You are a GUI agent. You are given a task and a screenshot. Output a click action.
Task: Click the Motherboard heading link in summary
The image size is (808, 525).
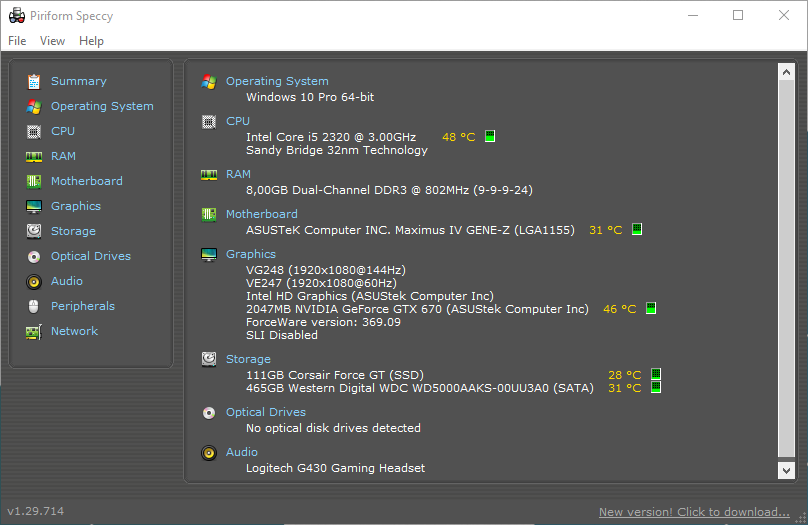pyautogui.click(x=262, y=214)
